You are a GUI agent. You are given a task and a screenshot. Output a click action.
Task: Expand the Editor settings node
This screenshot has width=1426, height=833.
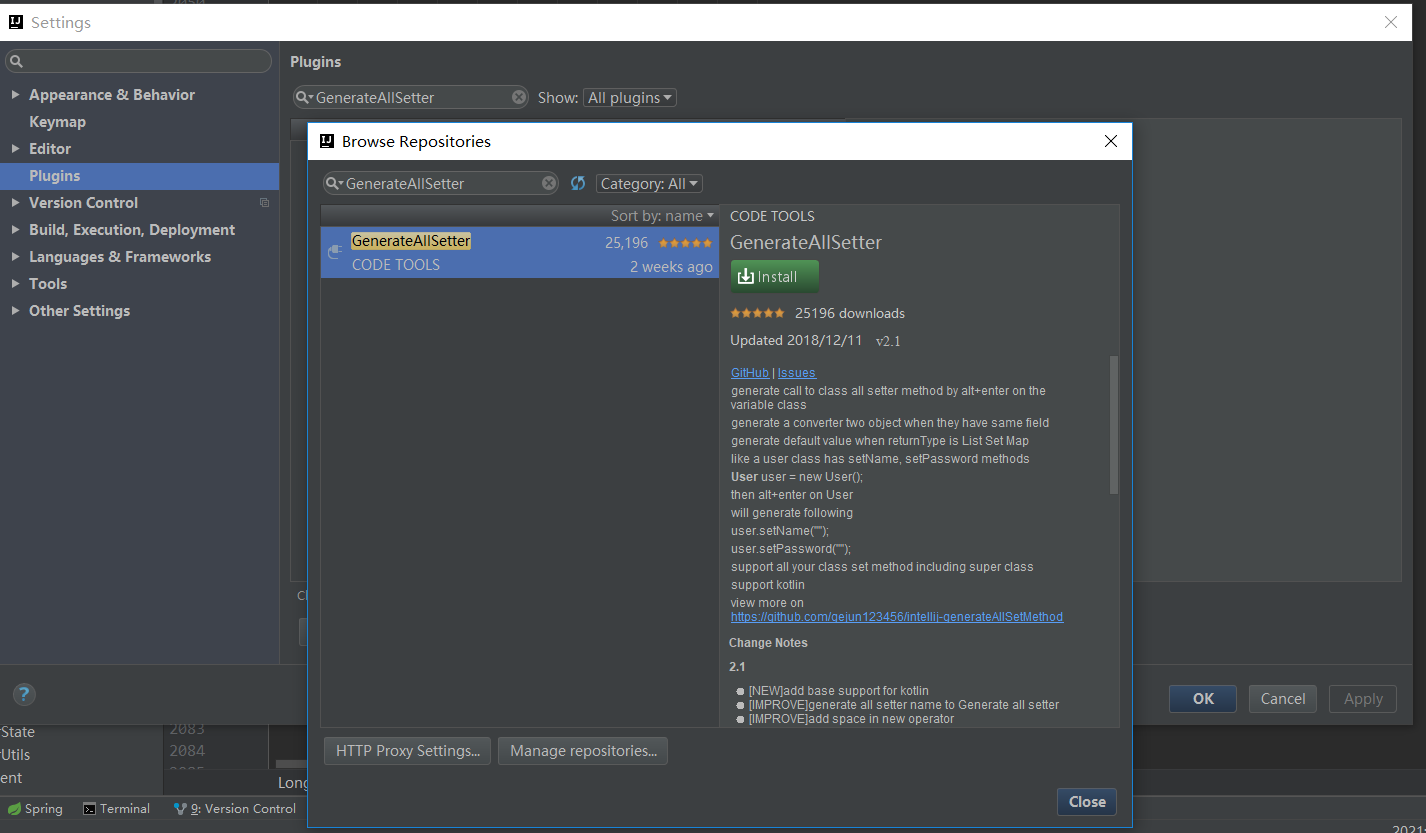pyautogui.click(x=15, y=149)
